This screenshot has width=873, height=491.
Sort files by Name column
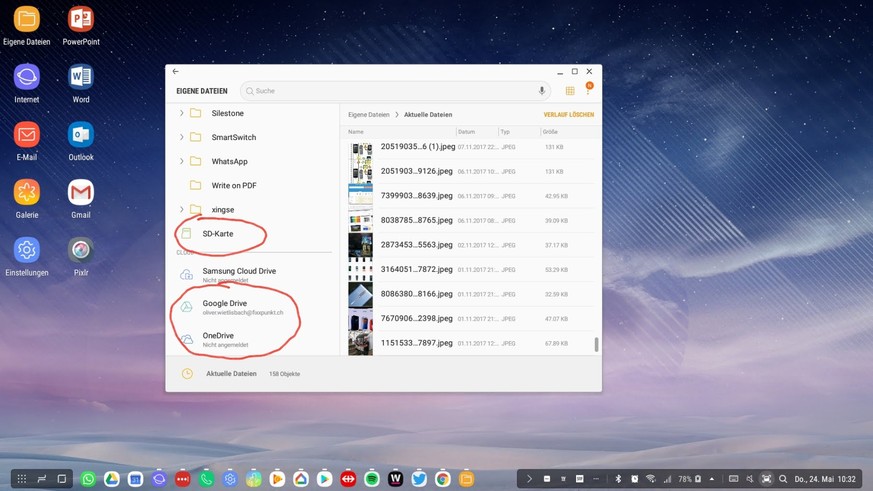[356, 132]
